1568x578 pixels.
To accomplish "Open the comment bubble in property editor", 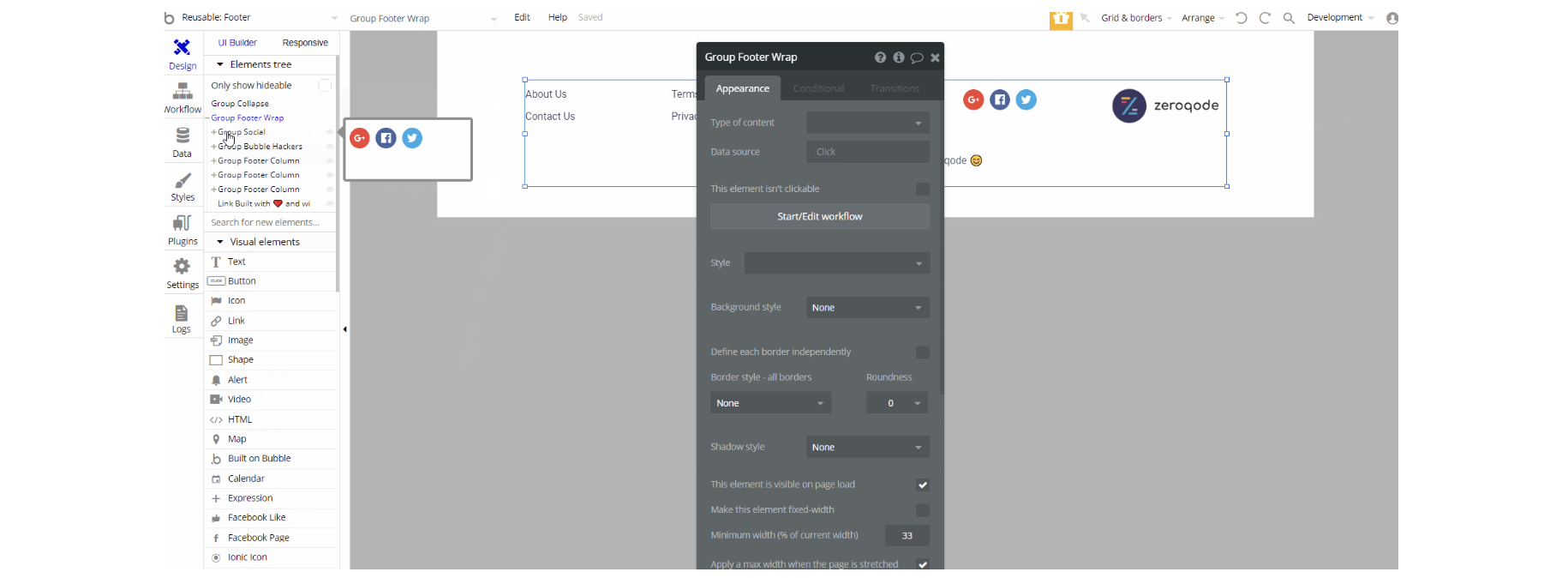I will coord(917,57).
